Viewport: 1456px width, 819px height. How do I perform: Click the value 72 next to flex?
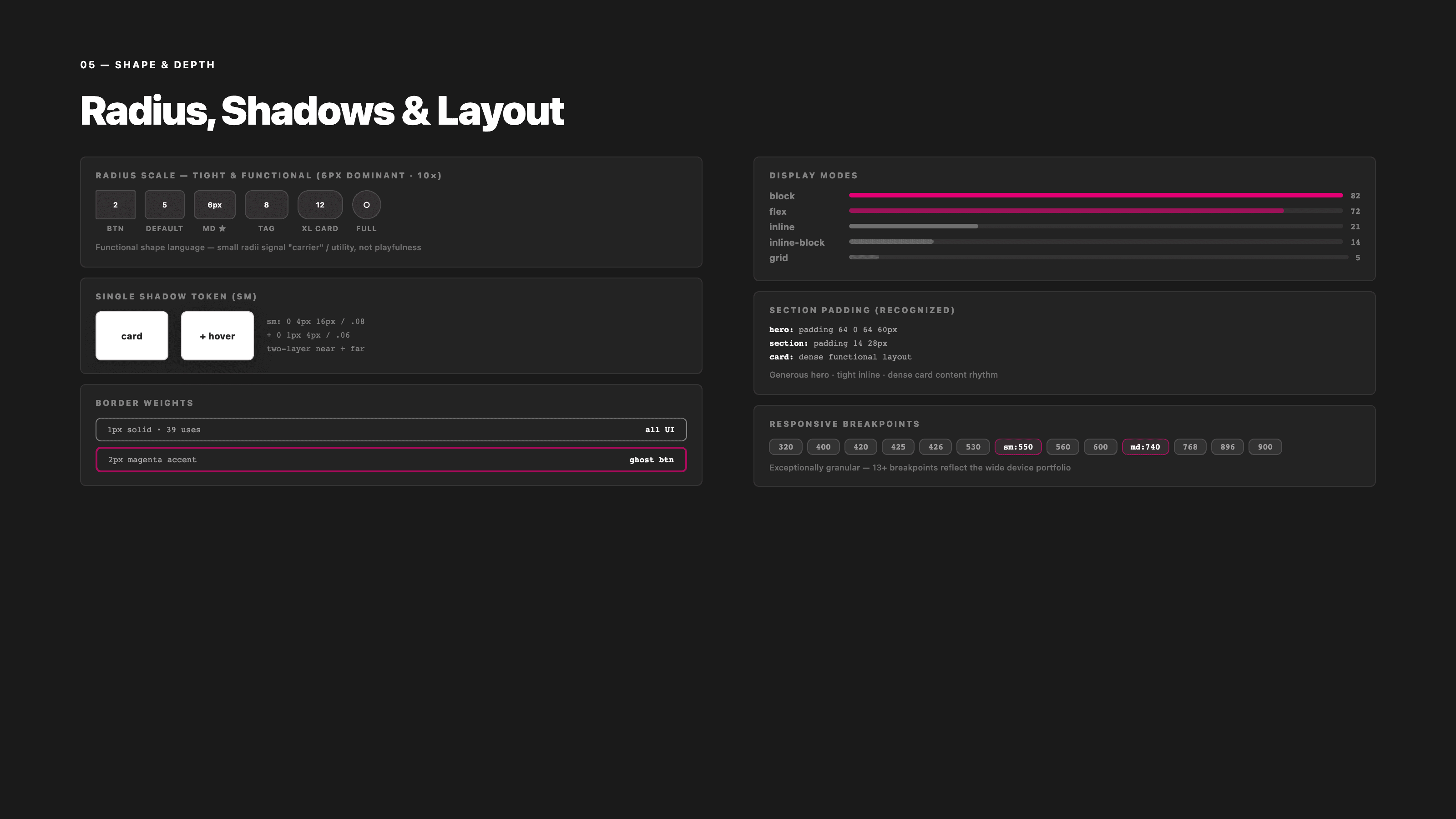pyautogui.click(x=1355, y=211)
